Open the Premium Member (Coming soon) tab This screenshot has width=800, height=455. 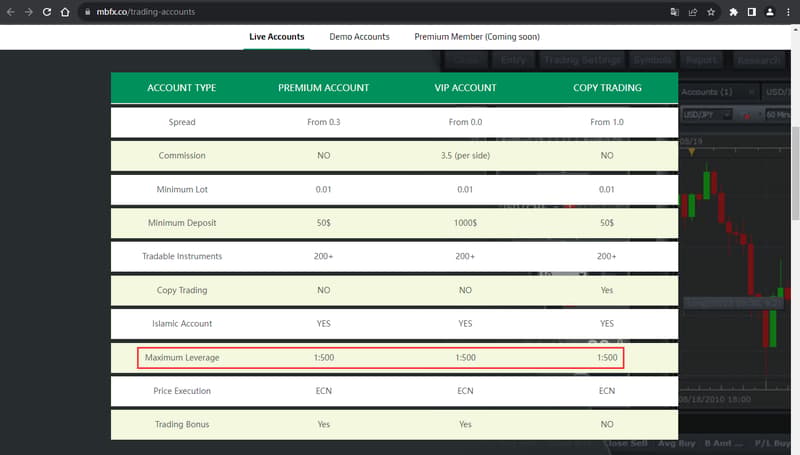[477, 37]
